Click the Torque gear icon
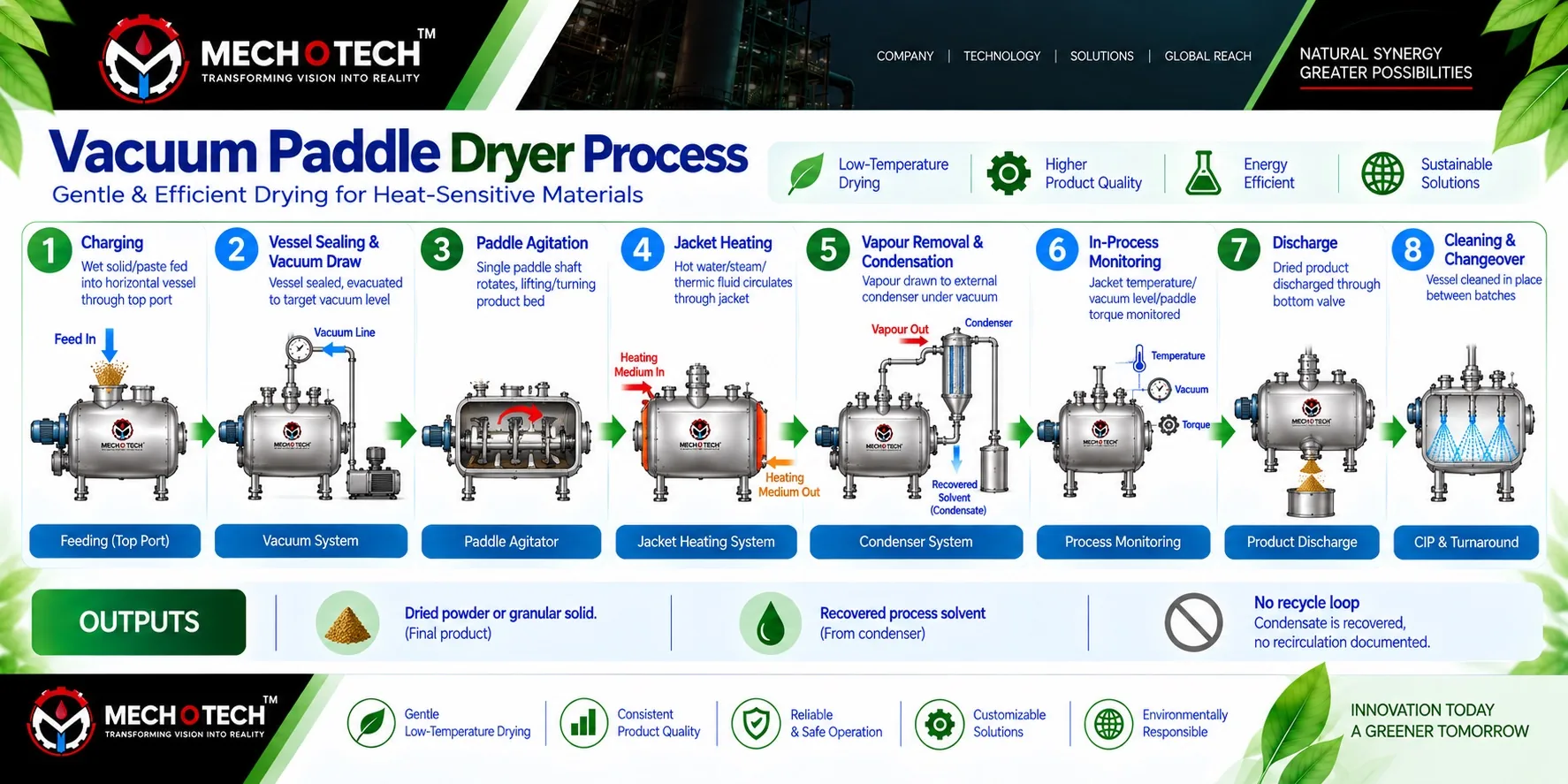Viewport: 1568px width, 784px height. point(1168,424)
